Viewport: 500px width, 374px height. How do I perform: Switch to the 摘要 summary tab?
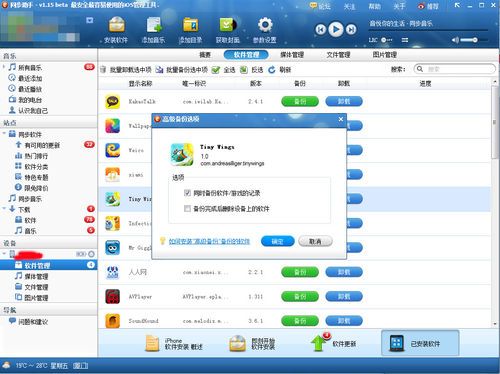point(205,55)
